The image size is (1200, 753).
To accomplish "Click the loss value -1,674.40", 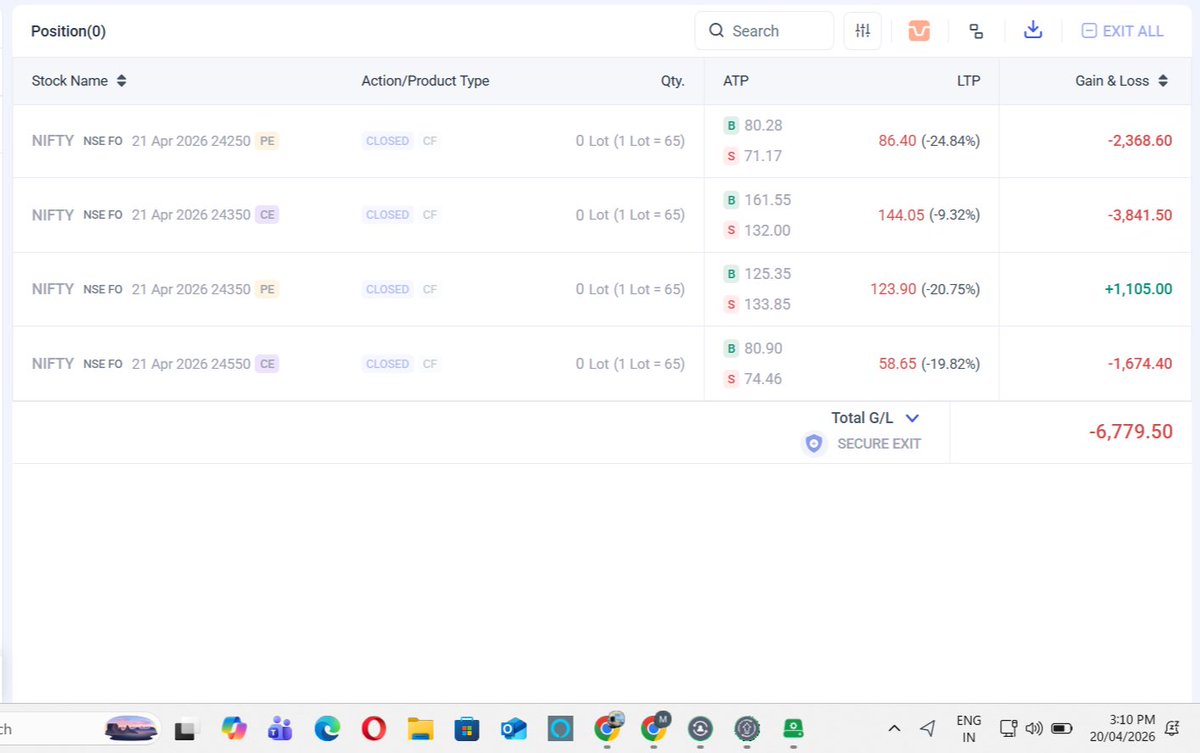I will pos(1139,364).
